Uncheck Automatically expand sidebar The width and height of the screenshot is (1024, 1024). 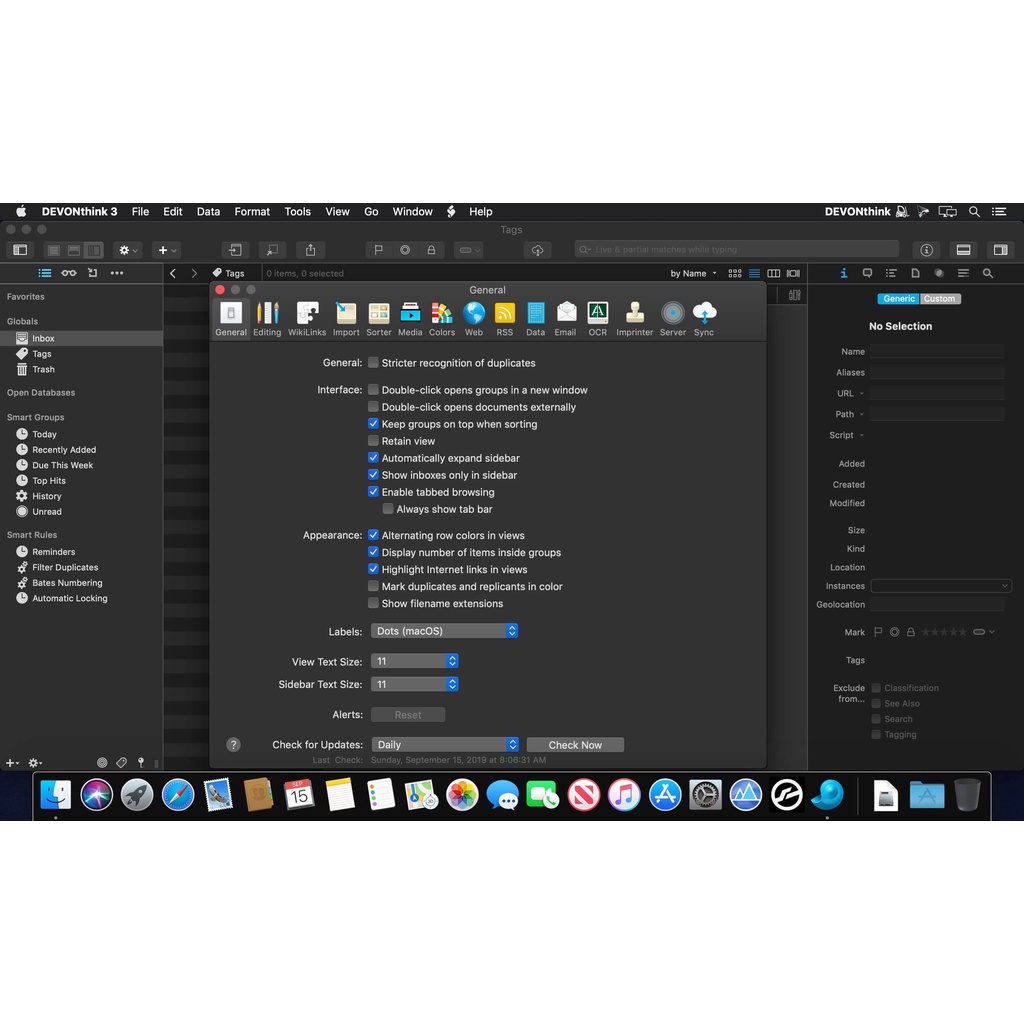[374, 458]
